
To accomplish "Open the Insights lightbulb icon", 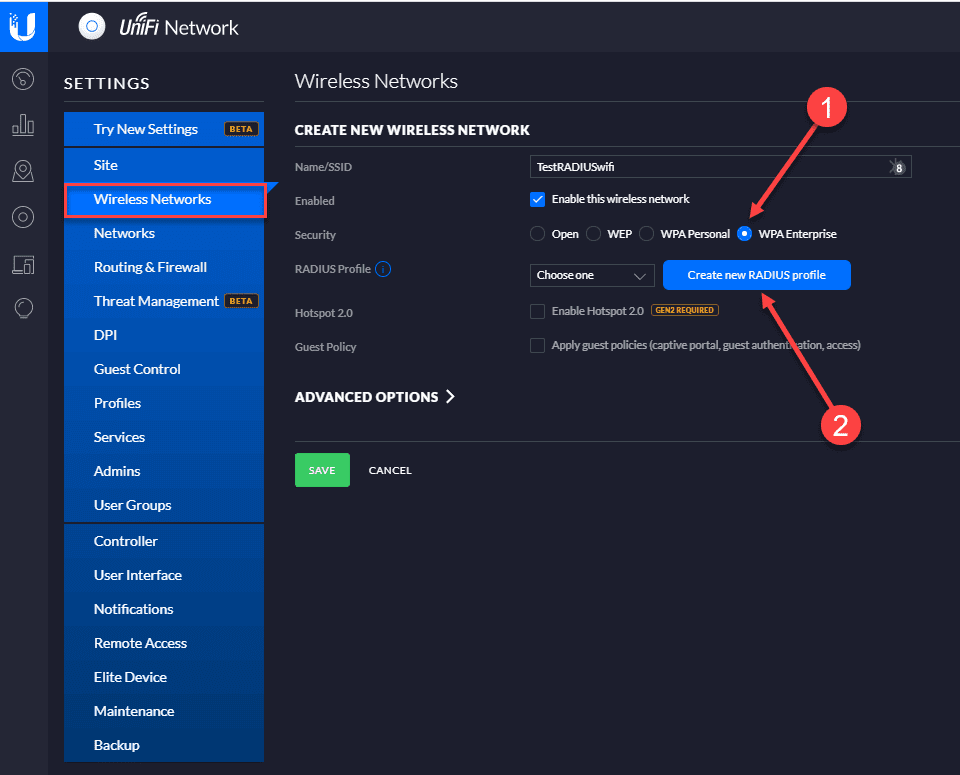I will click(x=23, y=309).
